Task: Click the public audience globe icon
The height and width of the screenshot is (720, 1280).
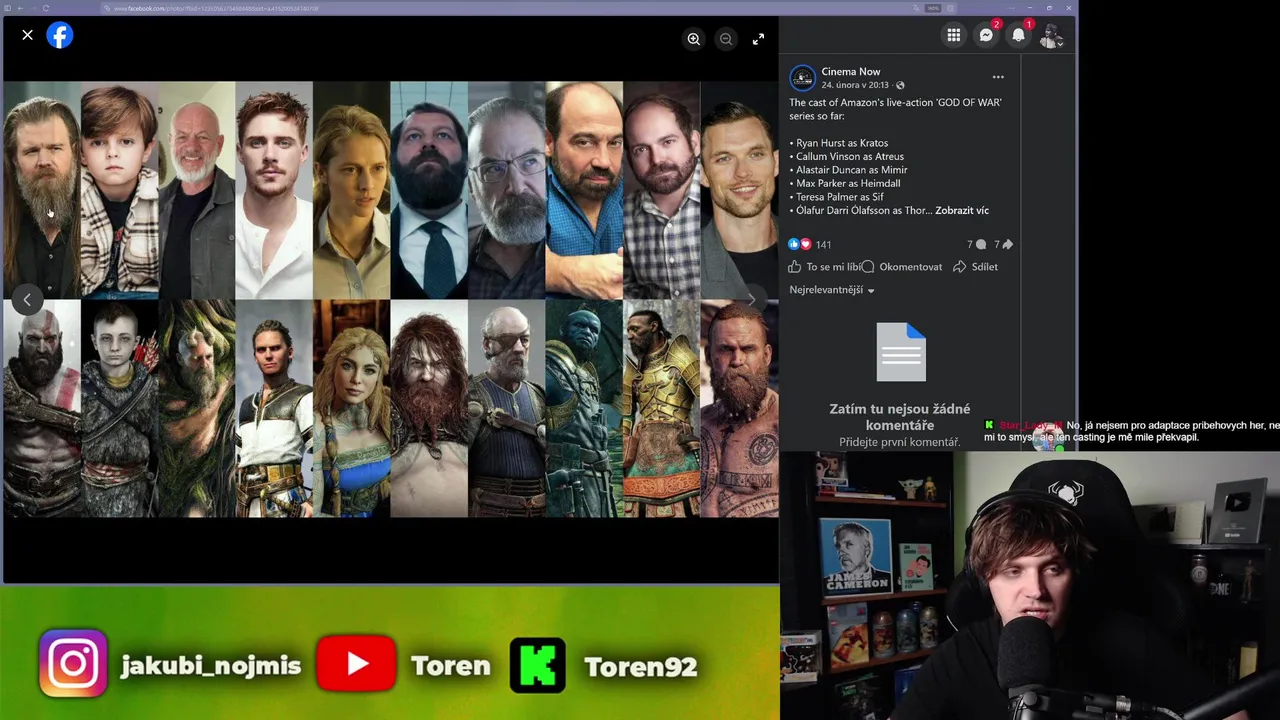Action: pyautogui.click(x=900, y=86)
